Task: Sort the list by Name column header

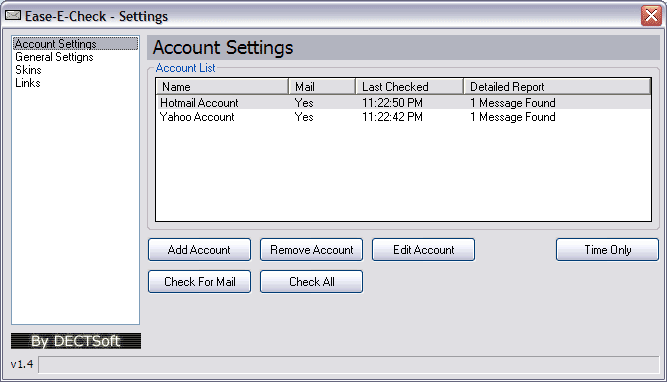Action: [222, 86]
